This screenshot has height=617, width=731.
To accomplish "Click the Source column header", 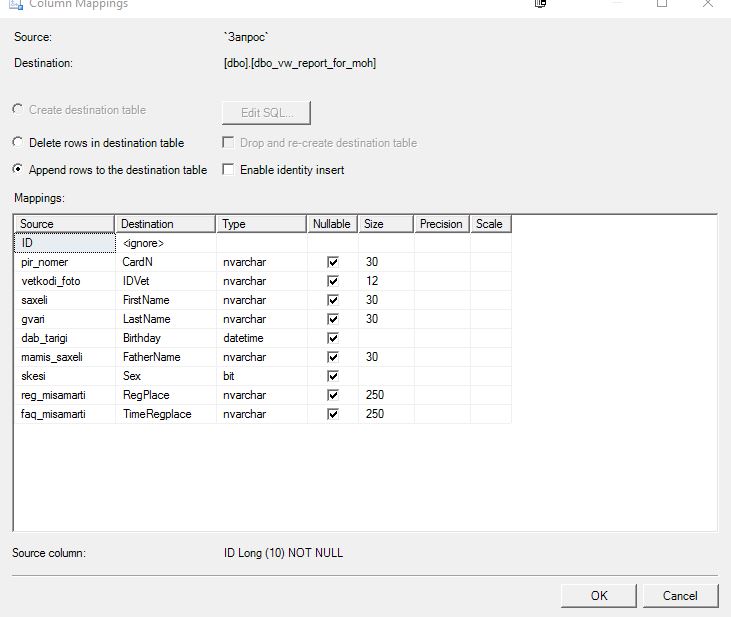I will point(64,224).
